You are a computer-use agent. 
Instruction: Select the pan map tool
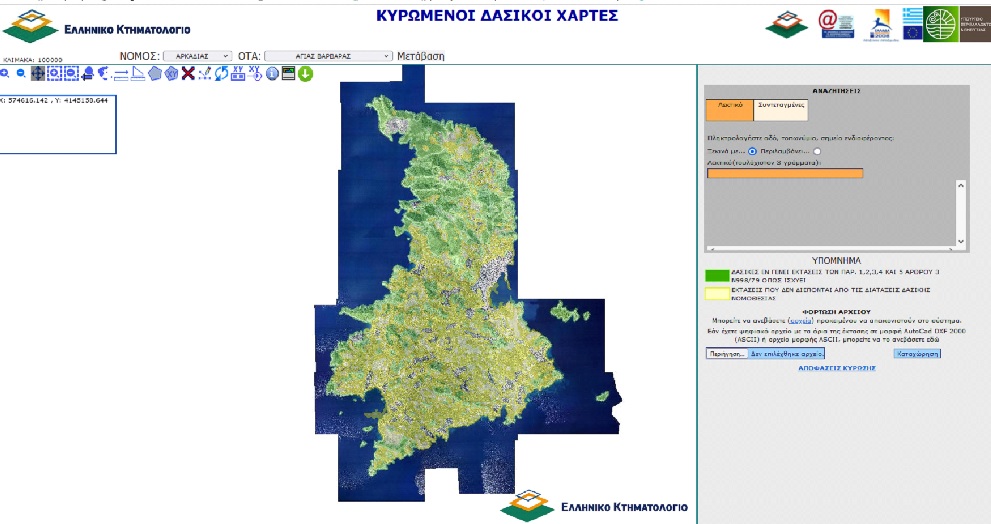(x=38, y=73)
